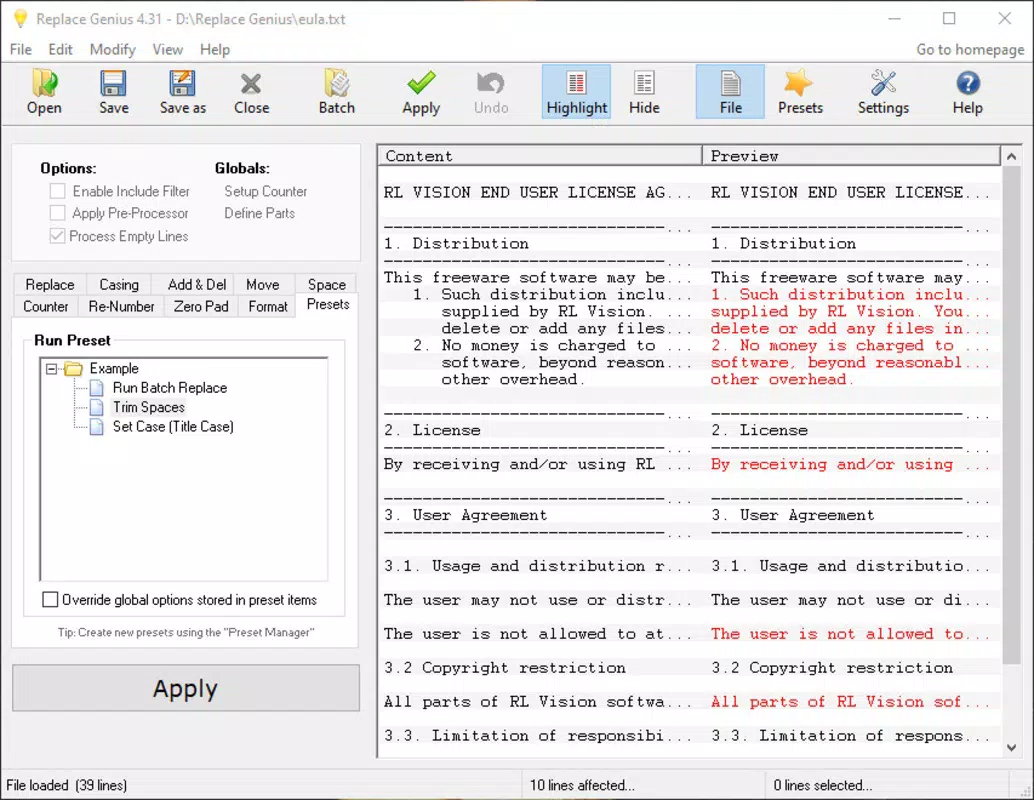The height and width of the screenshot is (800, 1034).
Task: Click Go to homepage link
Action: tap(970, 49)
